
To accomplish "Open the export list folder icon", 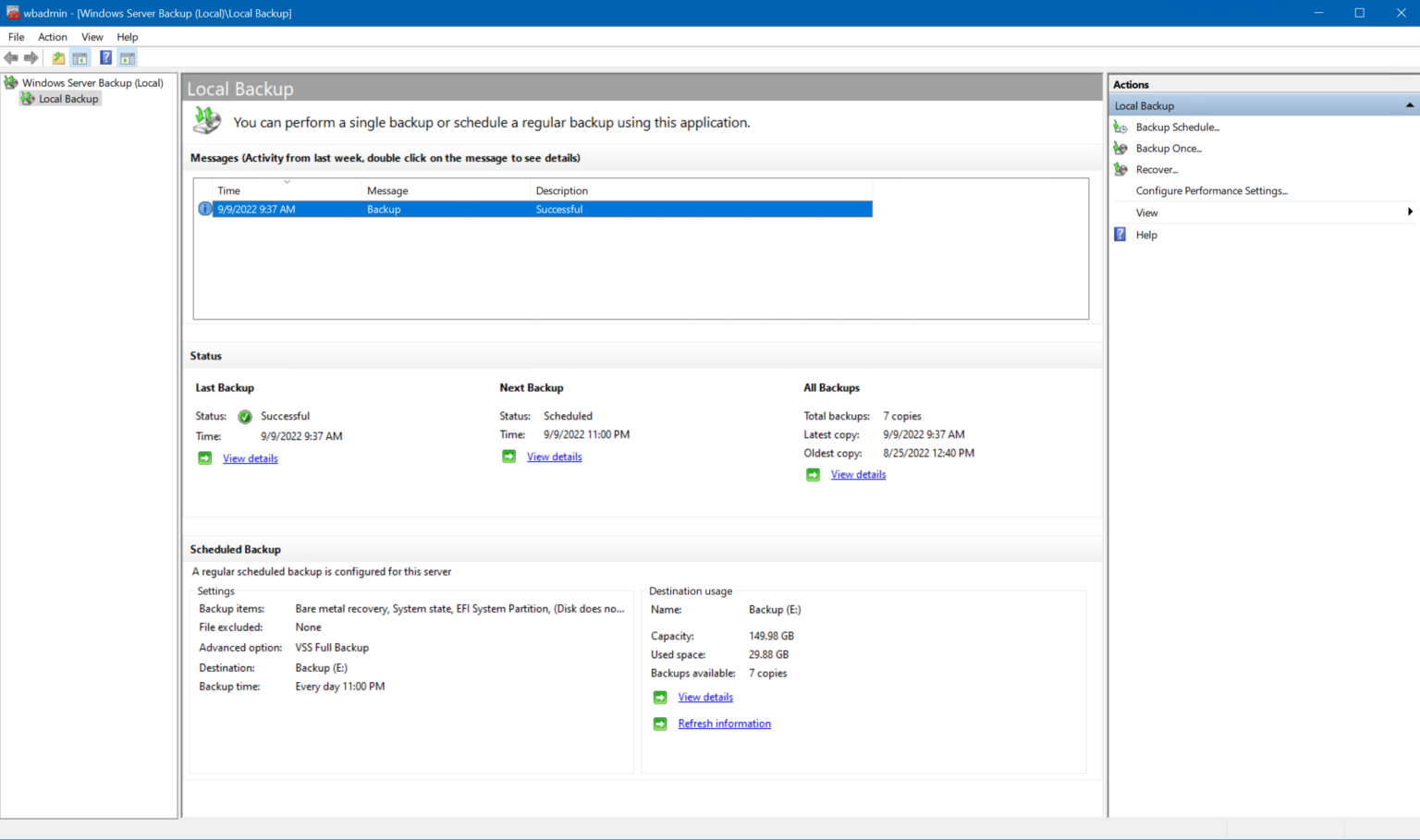I will pos(57,57).
